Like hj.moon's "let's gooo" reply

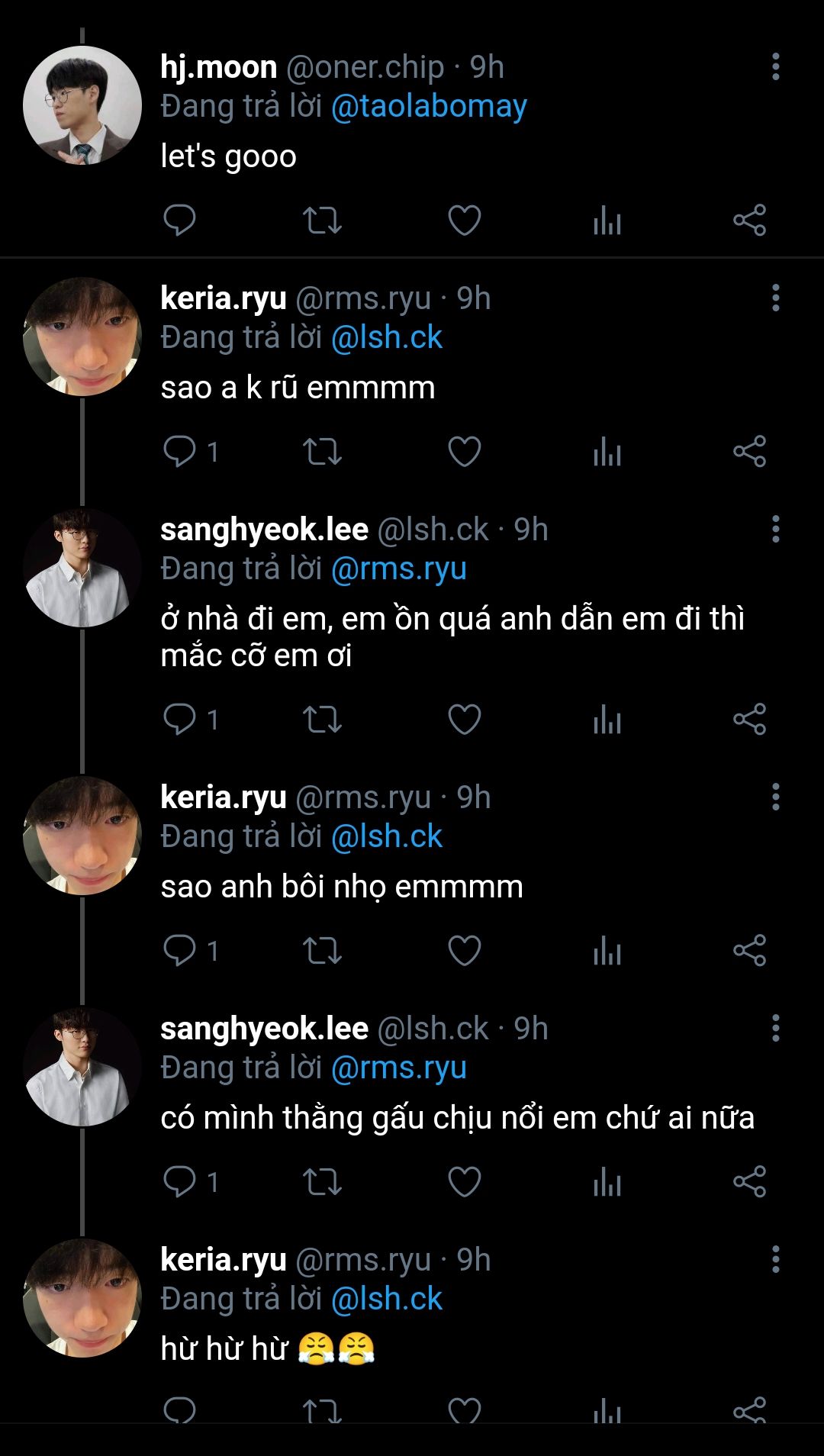coord(464,221)
